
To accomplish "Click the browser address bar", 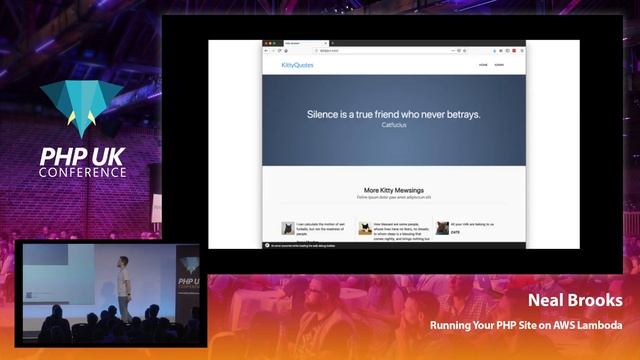I will [391, 51].
